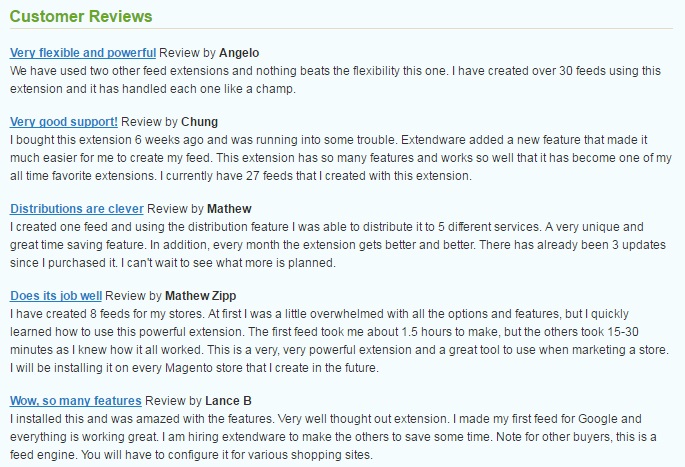The height and width of the screenshot is (467, 685).
Task: Click reviewer name Angelo
Action: (238, 52)
